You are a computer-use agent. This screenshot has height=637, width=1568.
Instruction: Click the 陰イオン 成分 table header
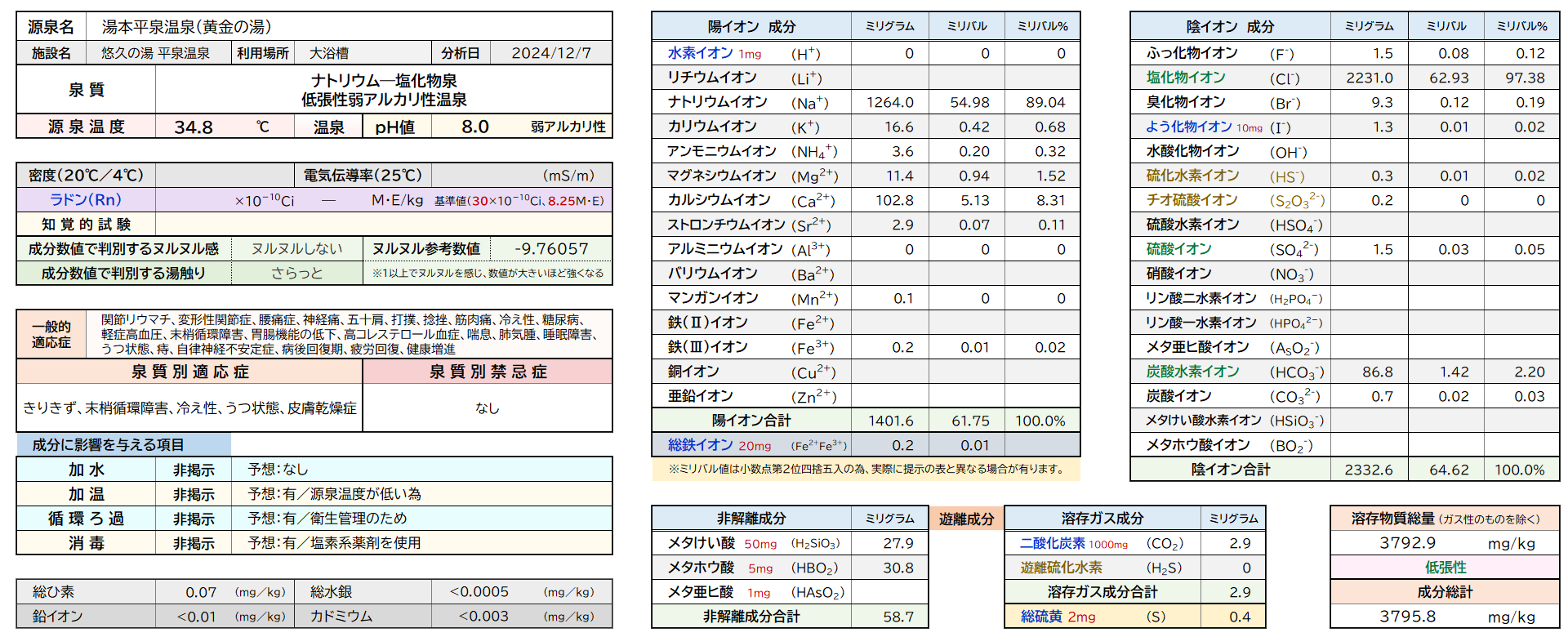pos(1229,26)
